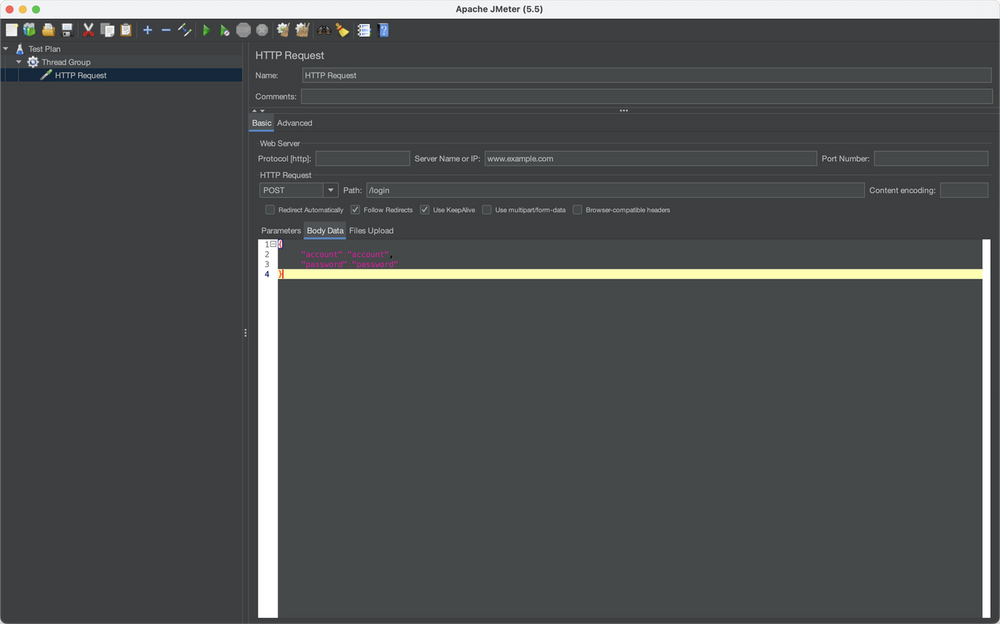Open the POST method dropdown
Image resolution: width=1000 pixels, height=624 pixels.
pyautogui.click(x=299, y=190)
